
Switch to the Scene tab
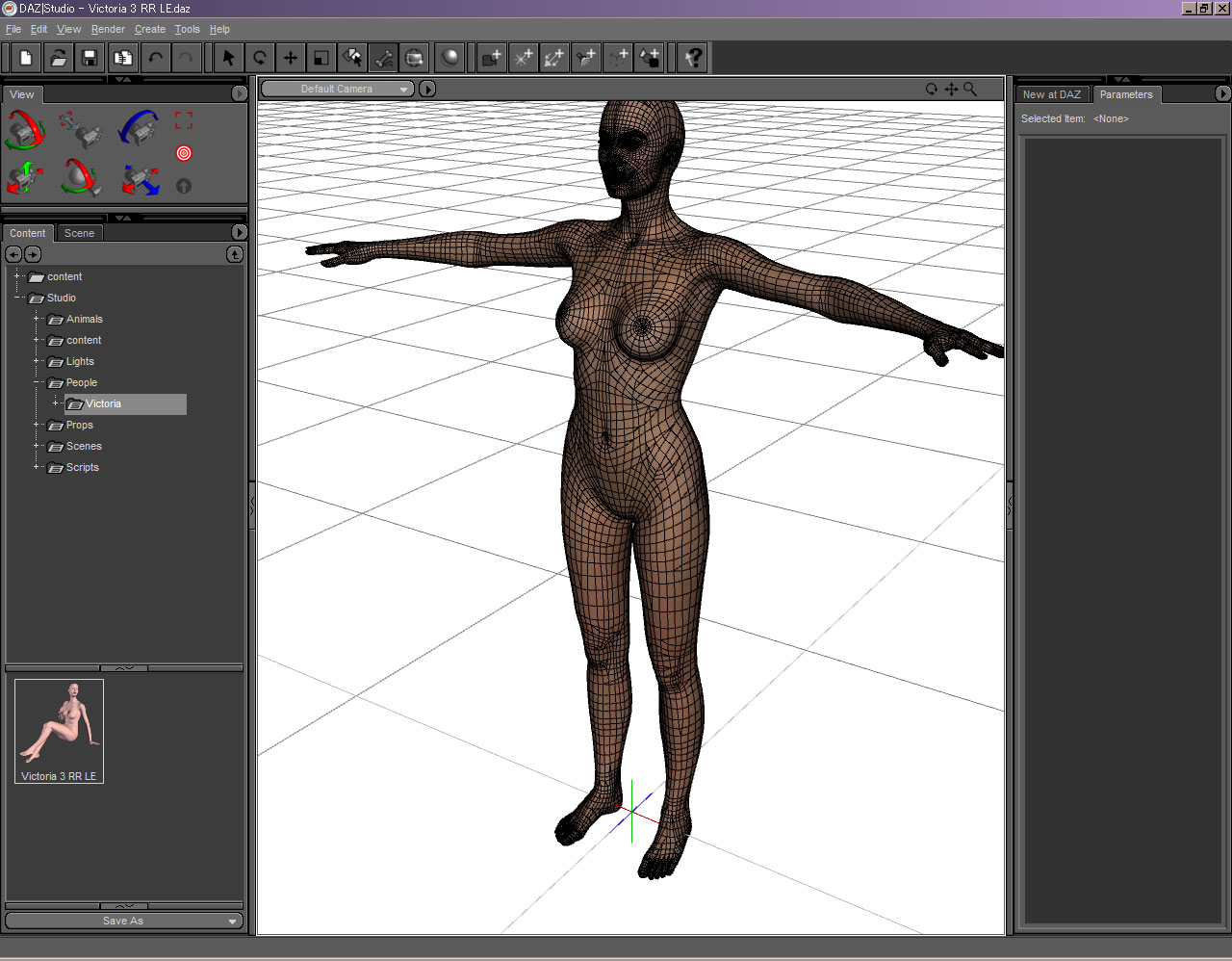pyautogui.click(x=79, y=233)
